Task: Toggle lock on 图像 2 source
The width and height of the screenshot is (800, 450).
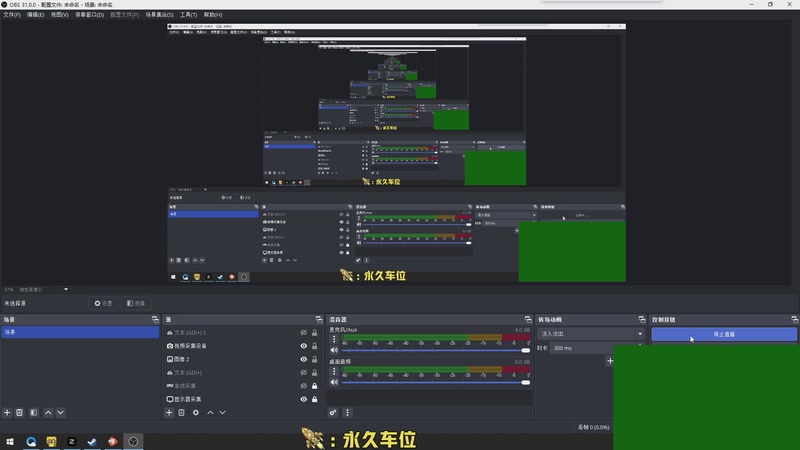Action: click(x=314, y=359)
